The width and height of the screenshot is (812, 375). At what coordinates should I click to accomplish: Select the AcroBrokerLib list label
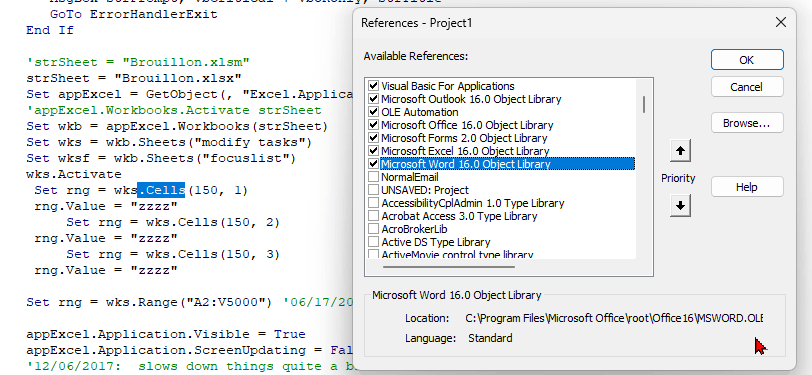pos(414,229)
